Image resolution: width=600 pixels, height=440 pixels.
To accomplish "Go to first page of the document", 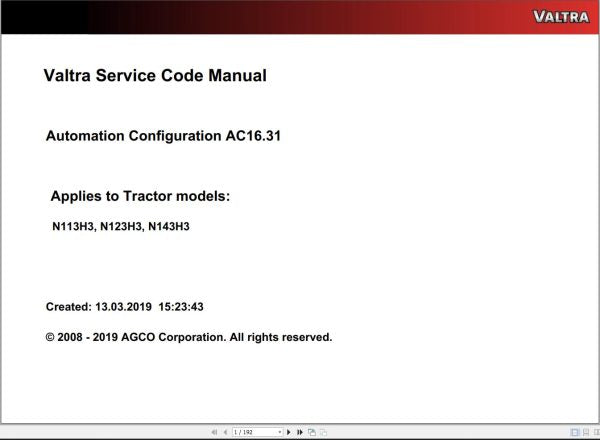I will [x=213, y=432].
